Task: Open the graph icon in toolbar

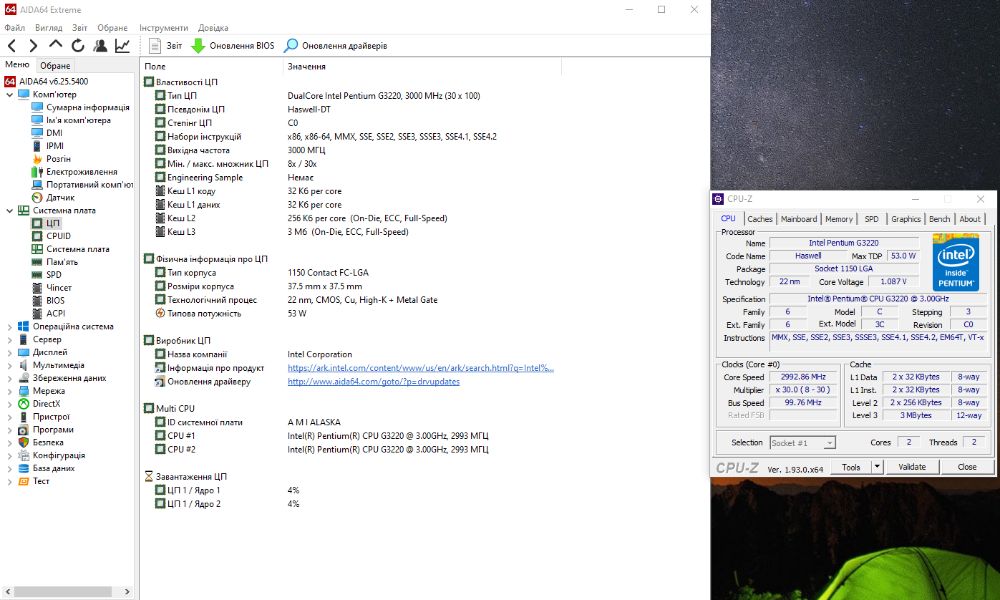Action: pos(122,45)
